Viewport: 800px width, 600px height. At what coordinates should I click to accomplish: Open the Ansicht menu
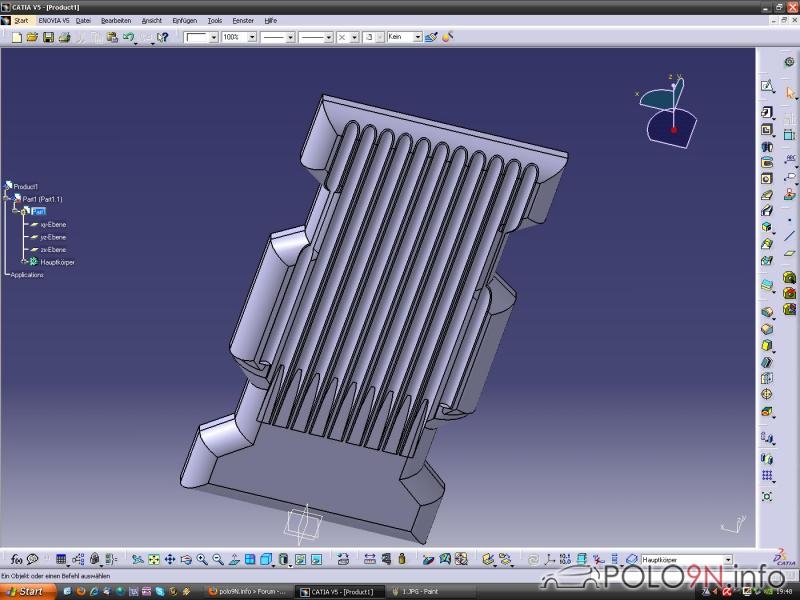point(152,20)
